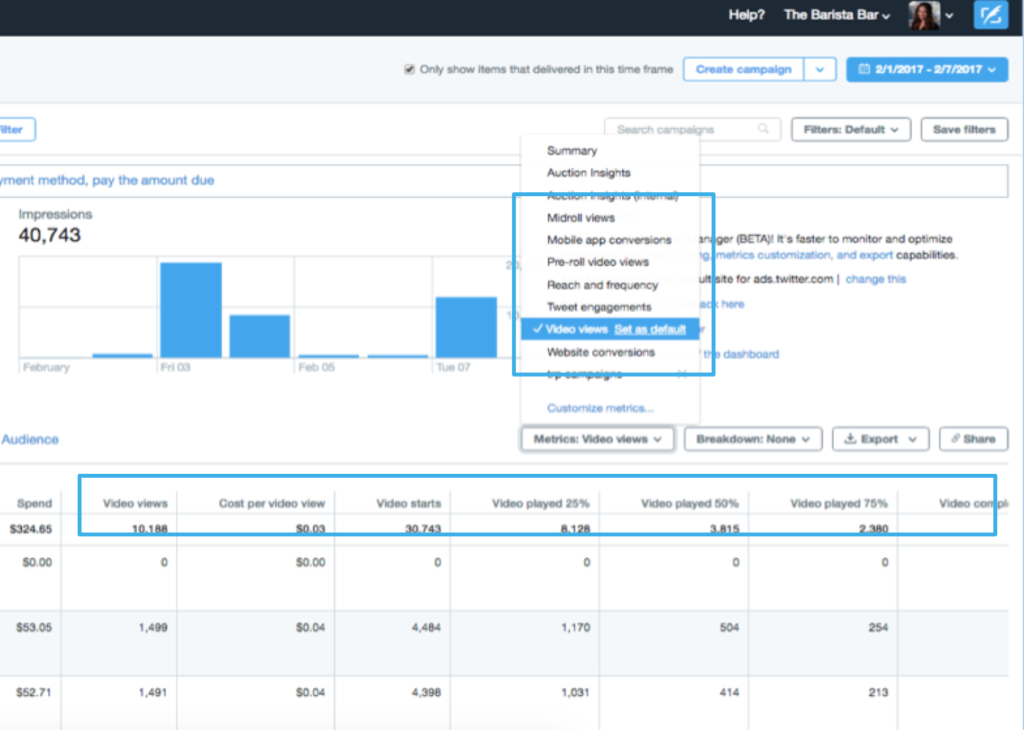Click the tallest Impressions chart bar near Fri 03

(x=190, y=310)
